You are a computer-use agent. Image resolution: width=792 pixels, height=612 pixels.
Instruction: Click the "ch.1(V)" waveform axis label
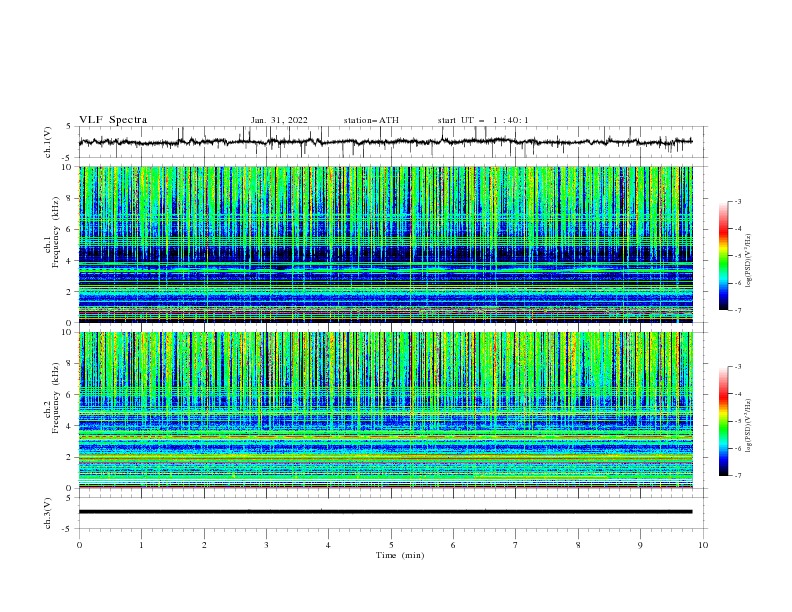click(x=48, y=142)
